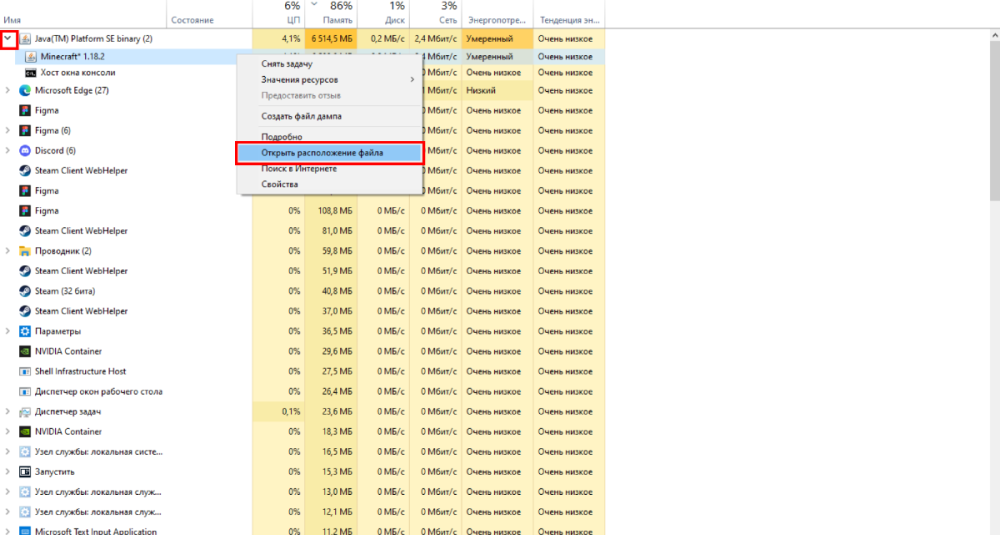Expand the Figma (6) process group
The width and height of the screenshot is (1000, 535).
[9, 130]
